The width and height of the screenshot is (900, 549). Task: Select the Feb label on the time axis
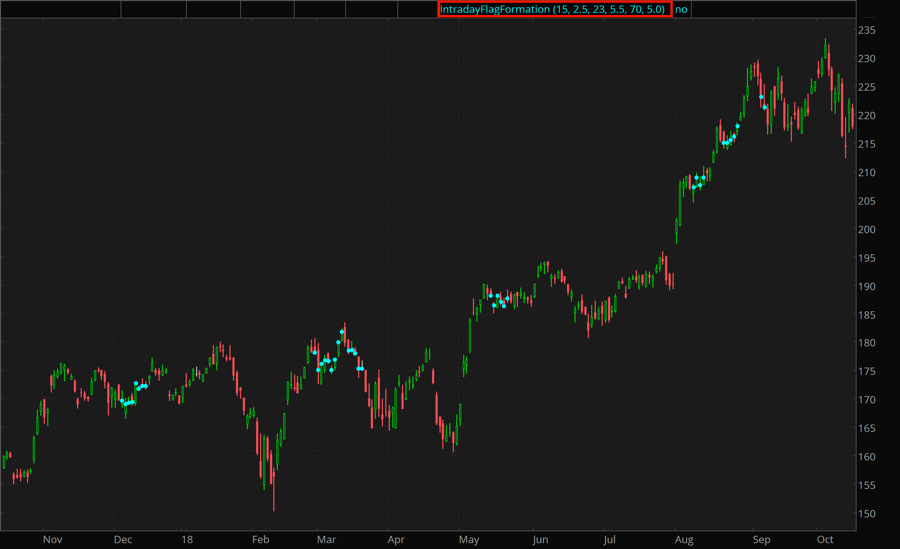pyautogui.click(x=260, y=539)
